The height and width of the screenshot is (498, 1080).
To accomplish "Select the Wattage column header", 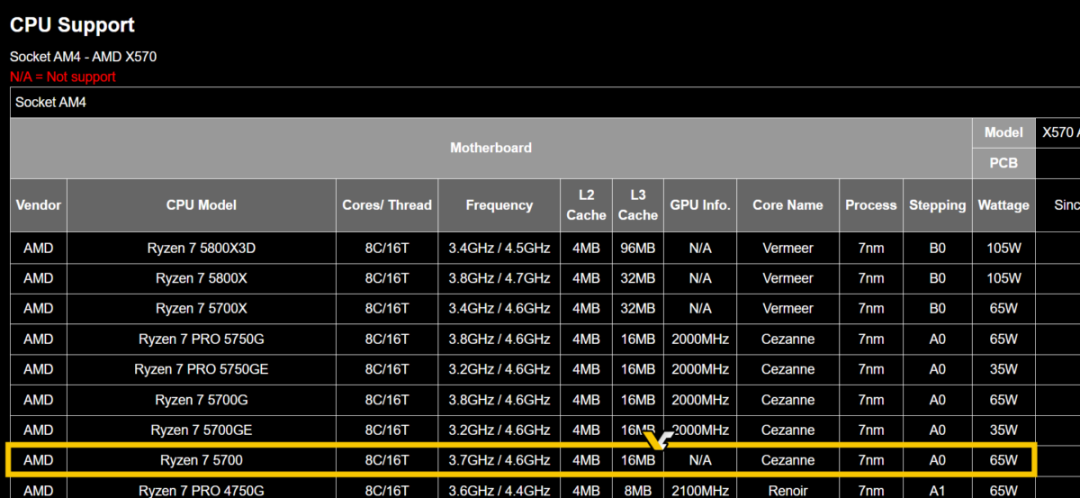I will [x=1003, y=205].
